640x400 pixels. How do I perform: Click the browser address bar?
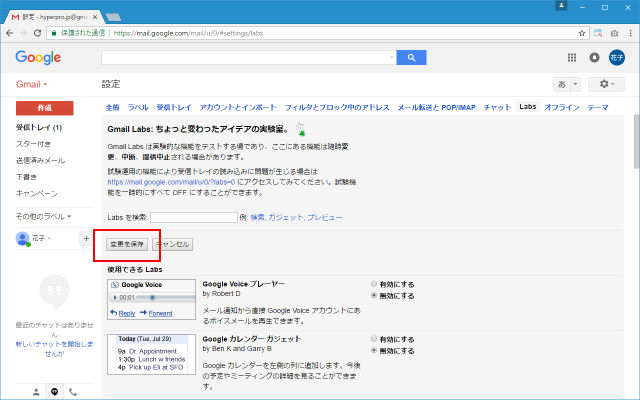pyautogui.click(x=318, y=33)
